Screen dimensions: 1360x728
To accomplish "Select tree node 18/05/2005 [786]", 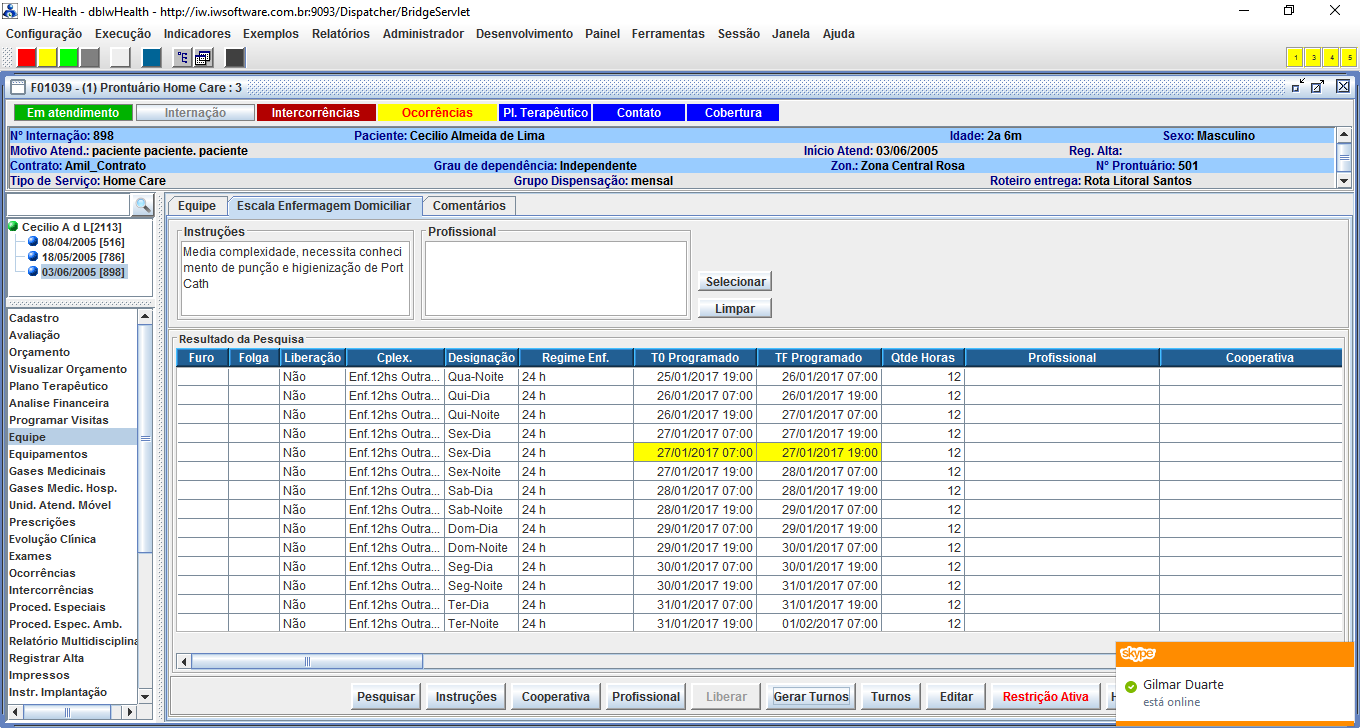I will click(x=82, y=257).
